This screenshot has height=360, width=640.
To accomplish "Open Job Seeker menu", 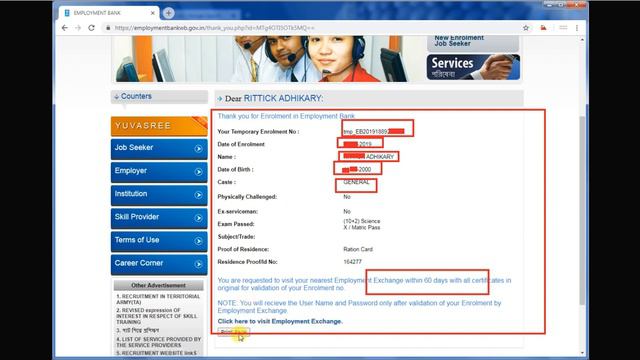I will click(159, 149).
